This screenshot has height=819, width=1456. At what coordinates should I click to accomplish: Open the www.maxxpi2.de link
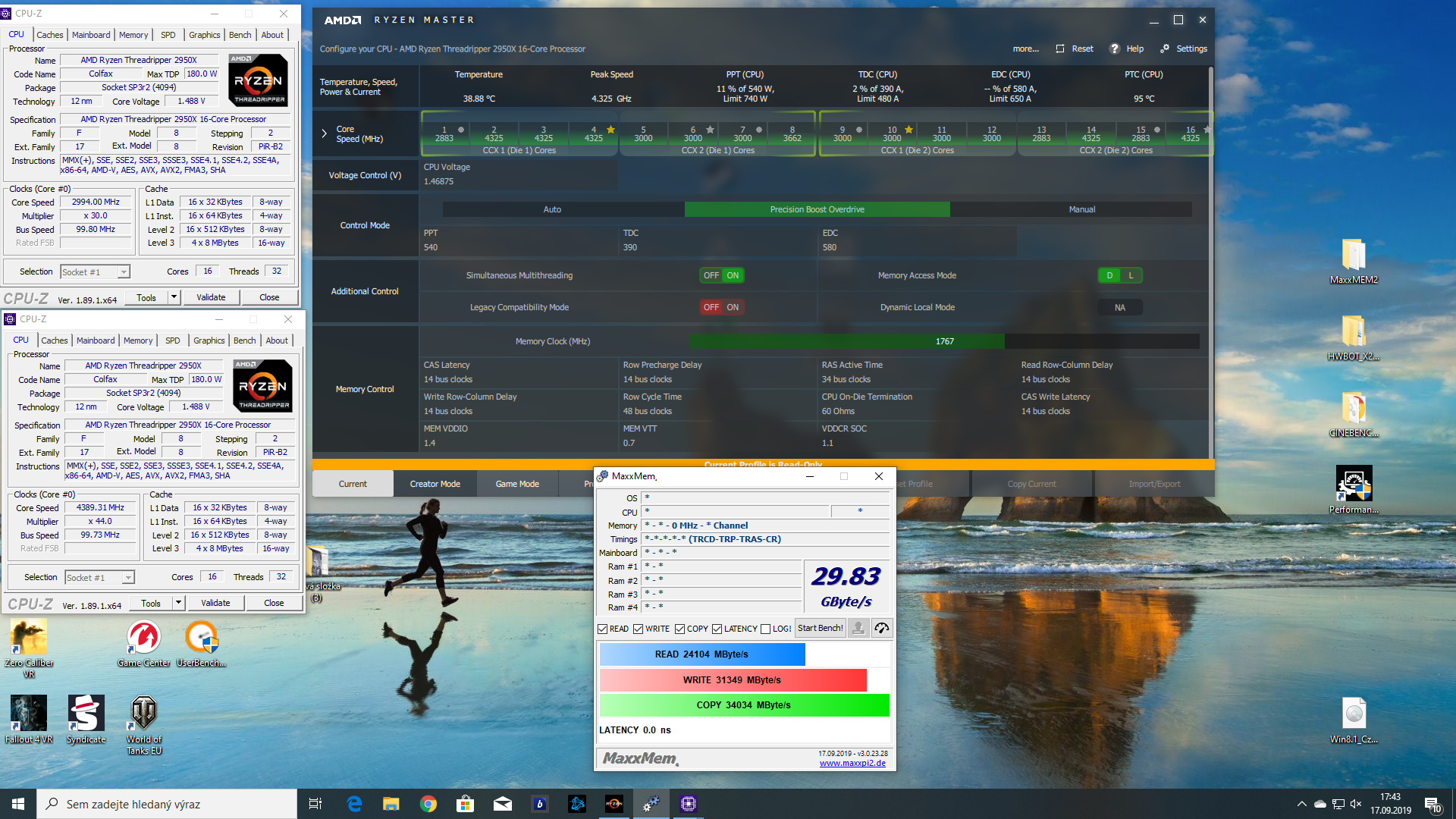(852, 763)
